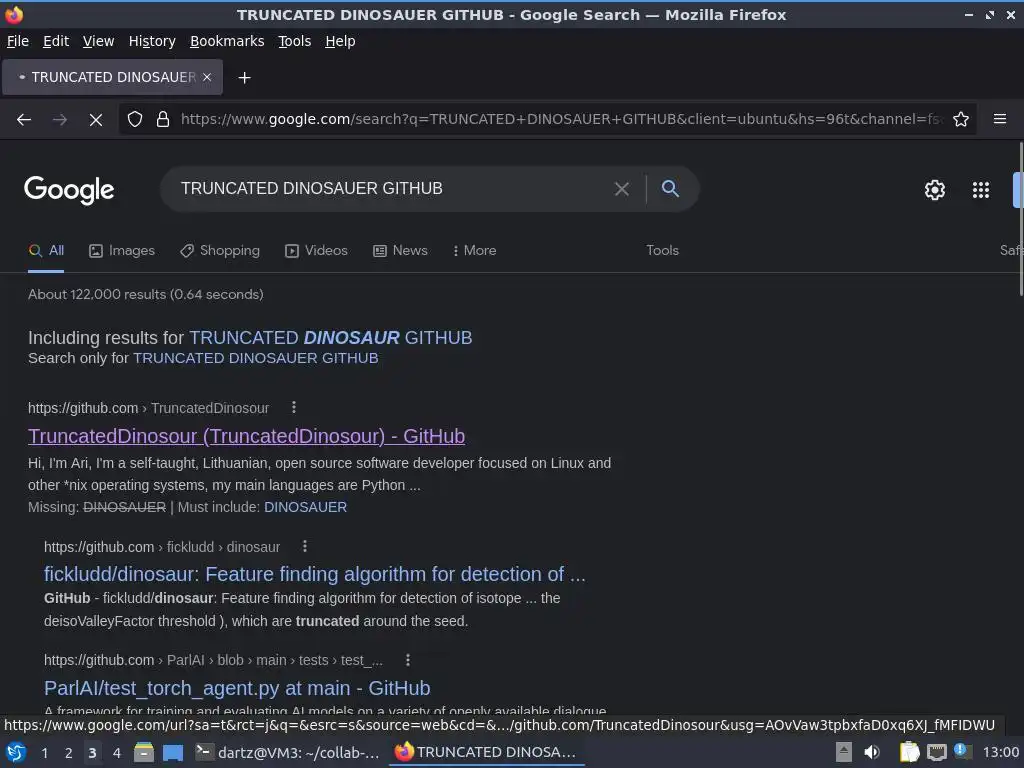This screenshot has height=768, width=1024.
Task: Open the Edit menu
Action: click(x=56, y=41)
